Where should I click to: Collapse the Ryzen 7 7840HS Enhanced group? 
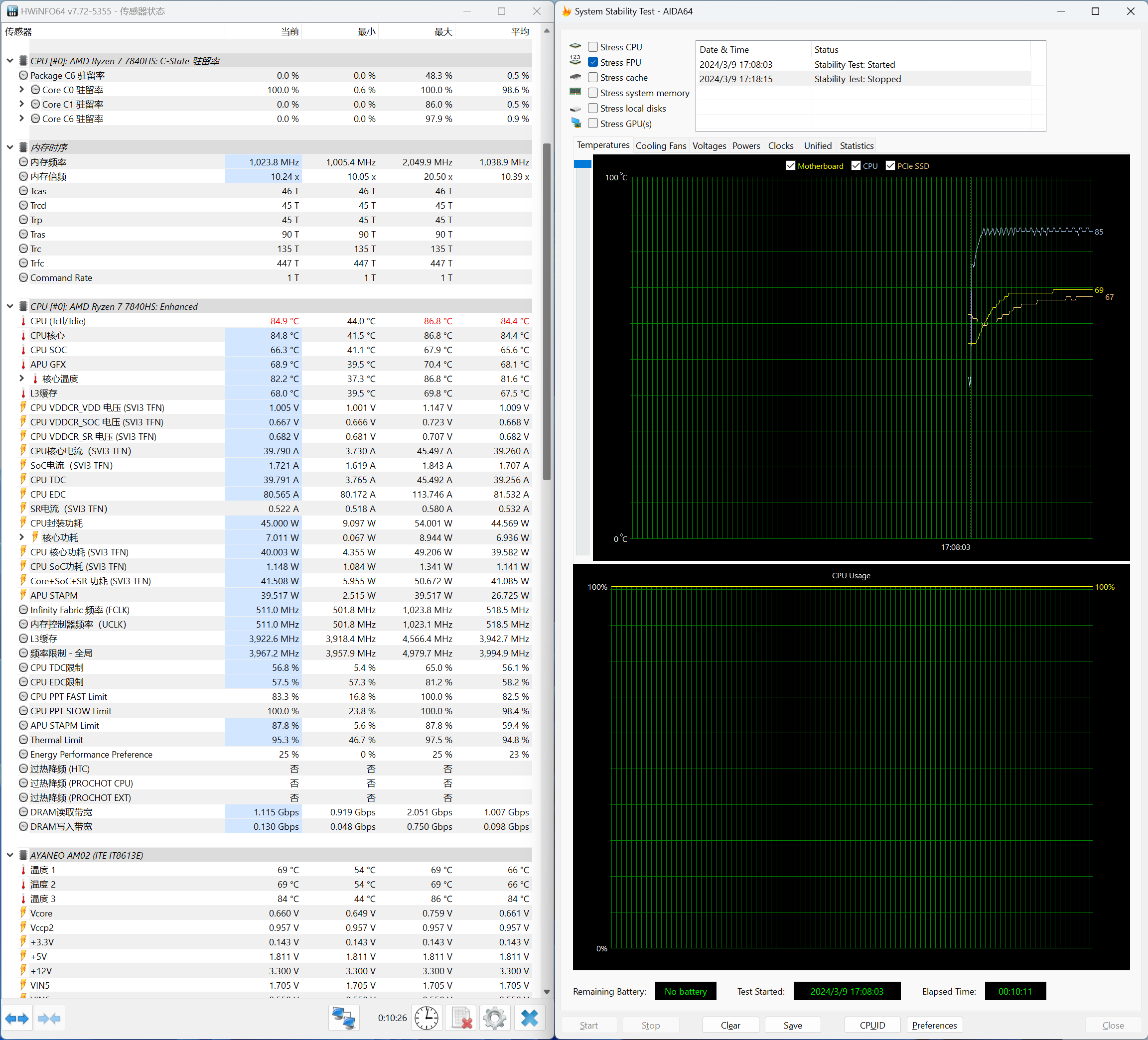coord(9,306)
